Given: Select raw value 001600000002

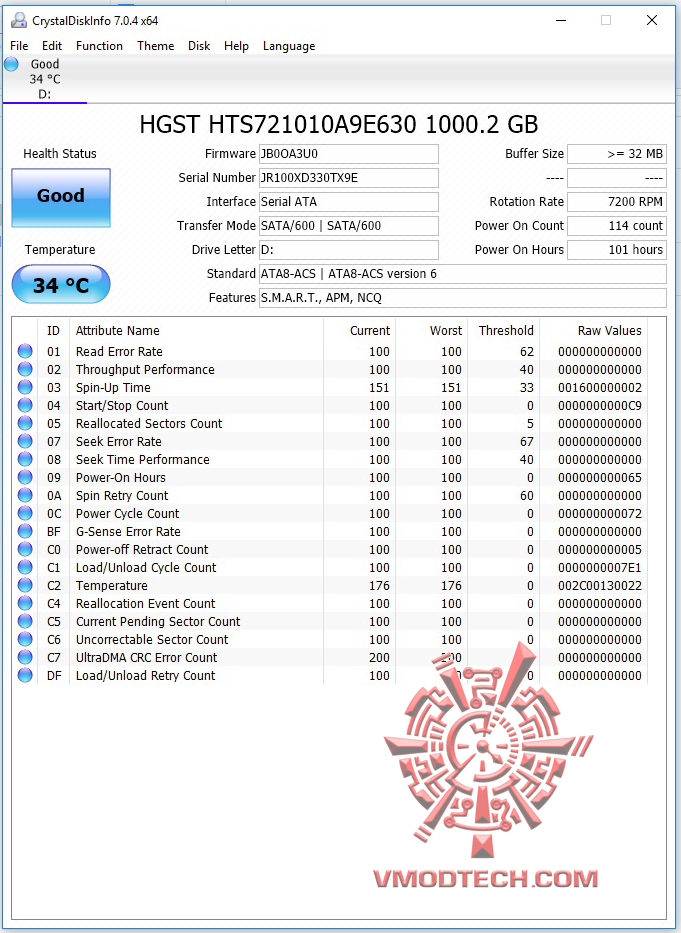Looking at the screenshot, I should tap(600, 388).
